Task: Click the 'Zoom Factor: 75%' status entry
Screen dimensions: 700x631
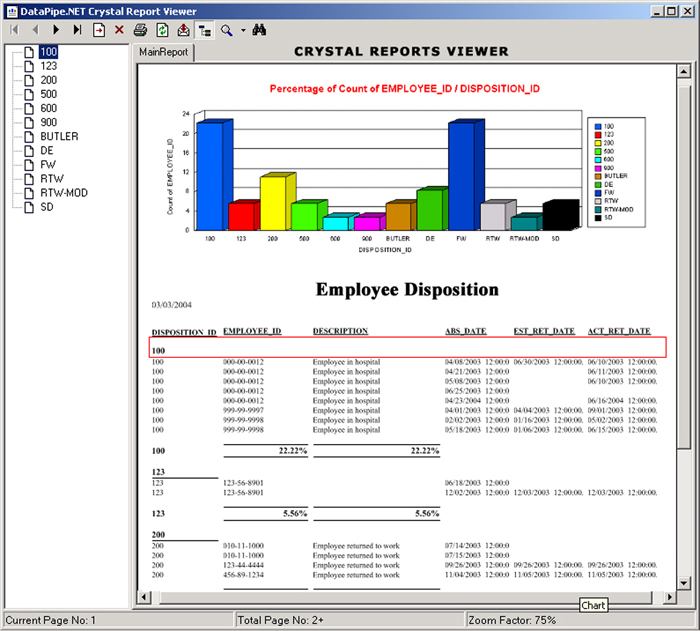Action: (512, 620)
